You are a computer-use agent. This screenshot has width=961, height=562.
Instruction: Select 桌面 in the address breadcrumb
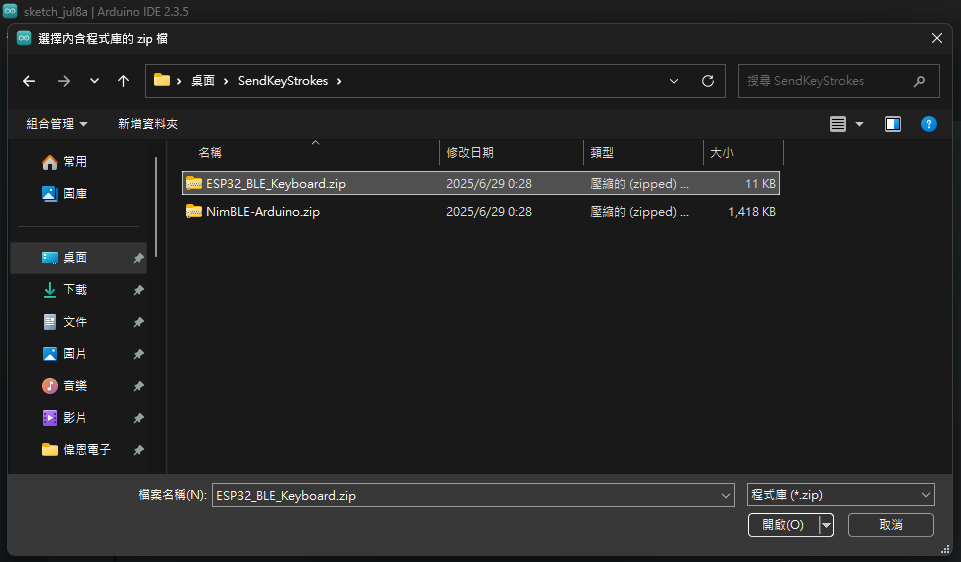pos(203,81)
